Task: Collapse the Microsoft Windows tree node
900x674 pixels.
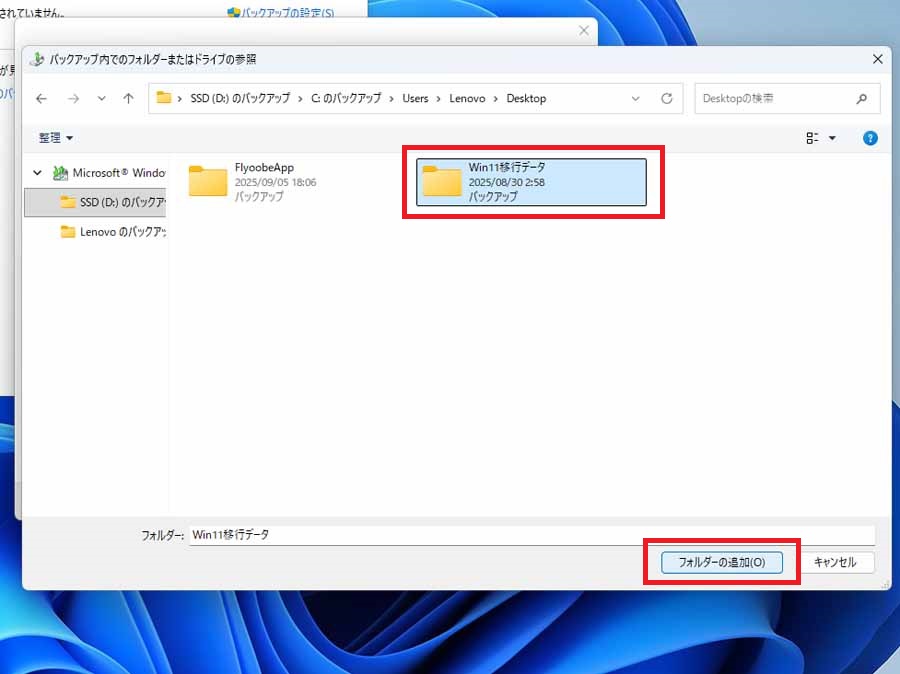Action: 37,172
